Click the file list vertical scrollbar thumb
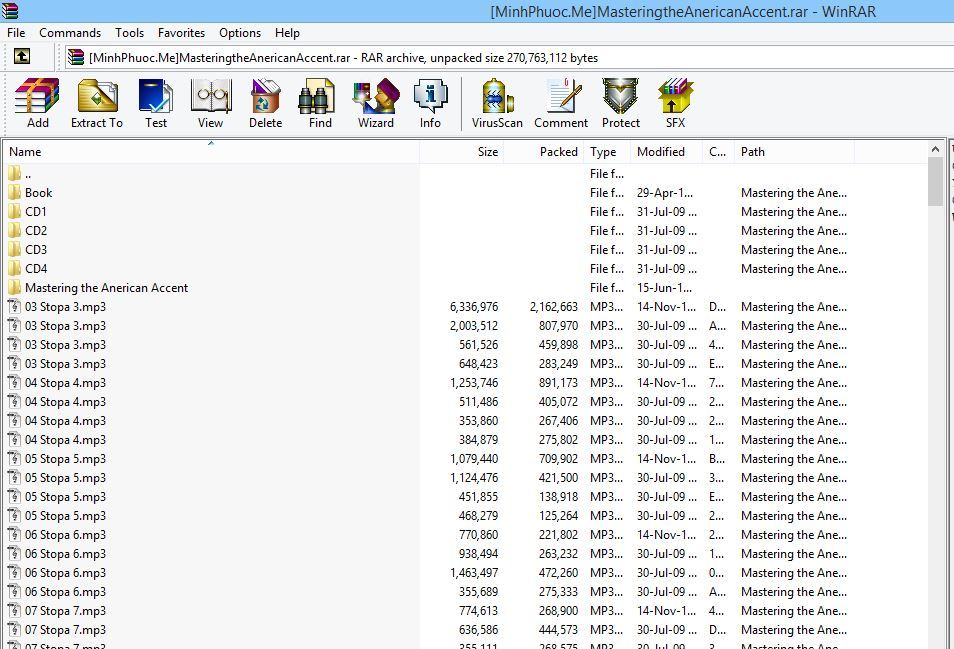 [935, 181]
